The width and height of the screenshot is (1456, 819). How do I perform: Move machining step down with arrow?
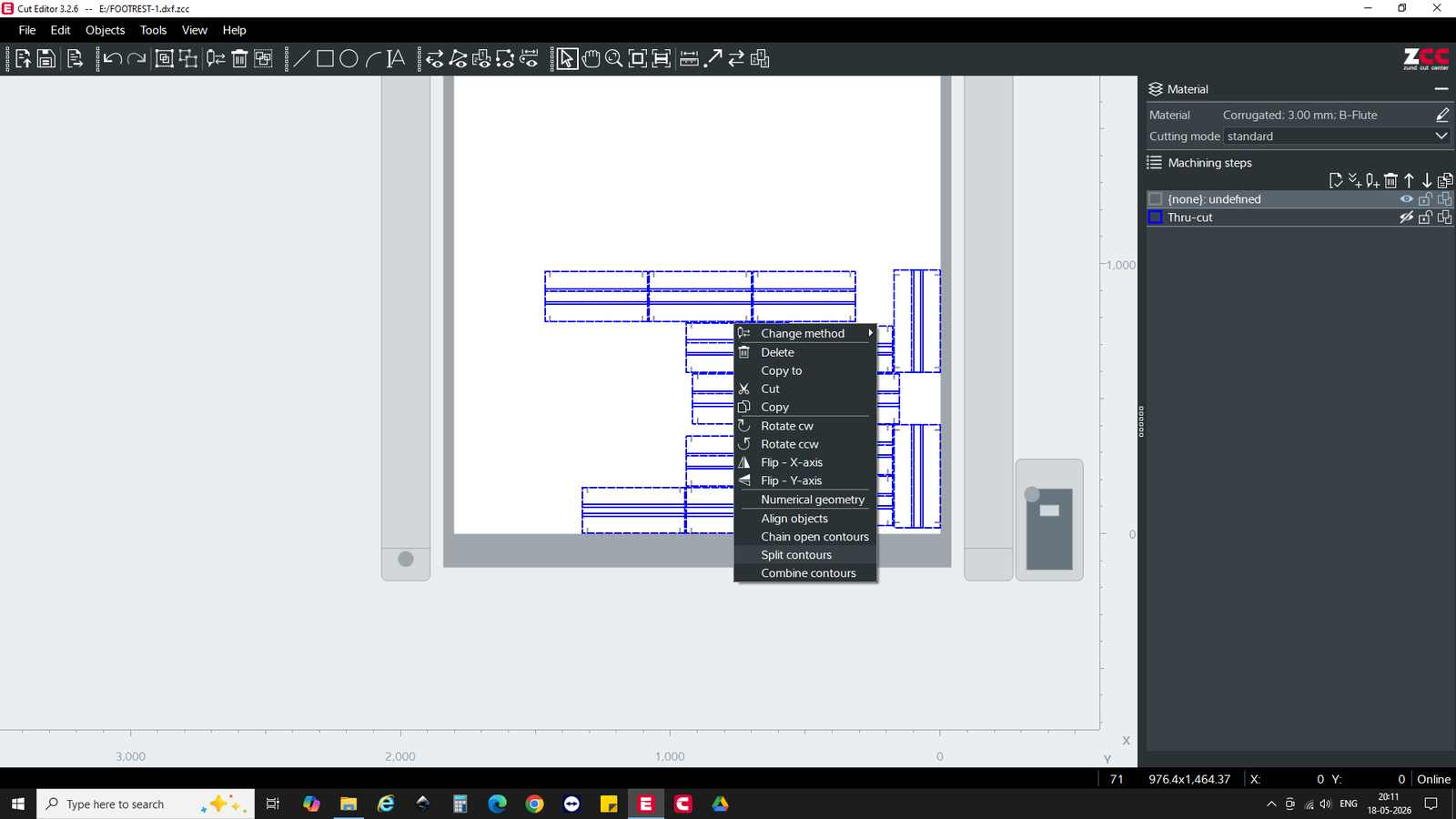(1427, 180)
